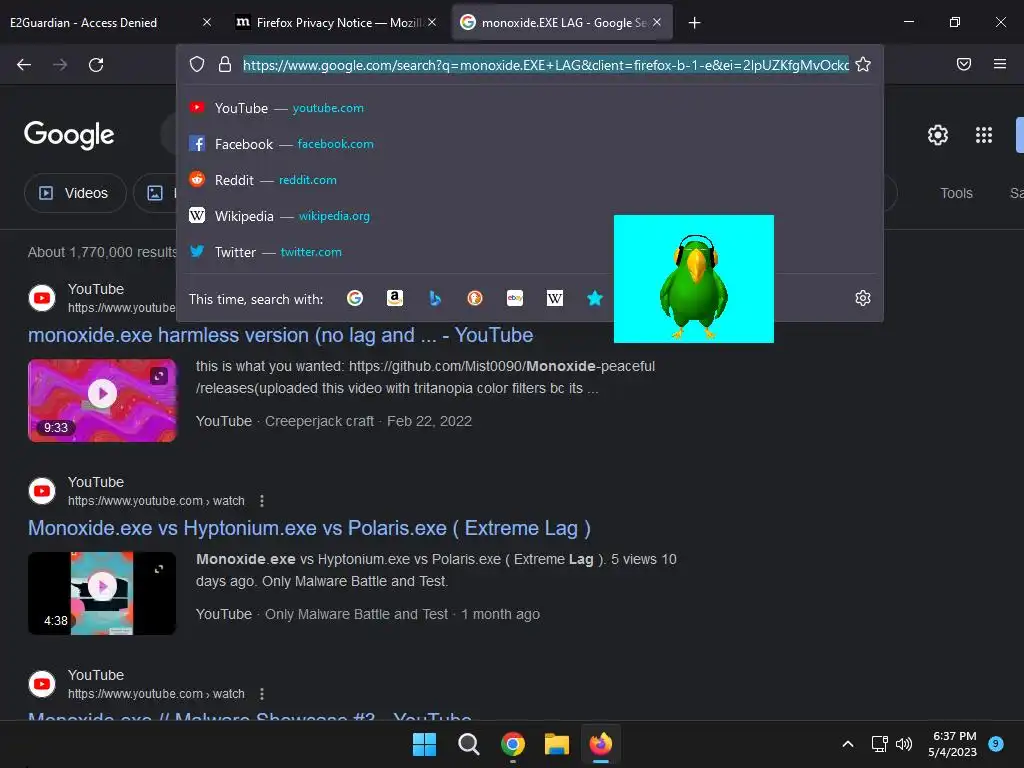Open the tracking protection shield icon
This screenshot has height=768, width=1024.
click(x=197, y=64)
